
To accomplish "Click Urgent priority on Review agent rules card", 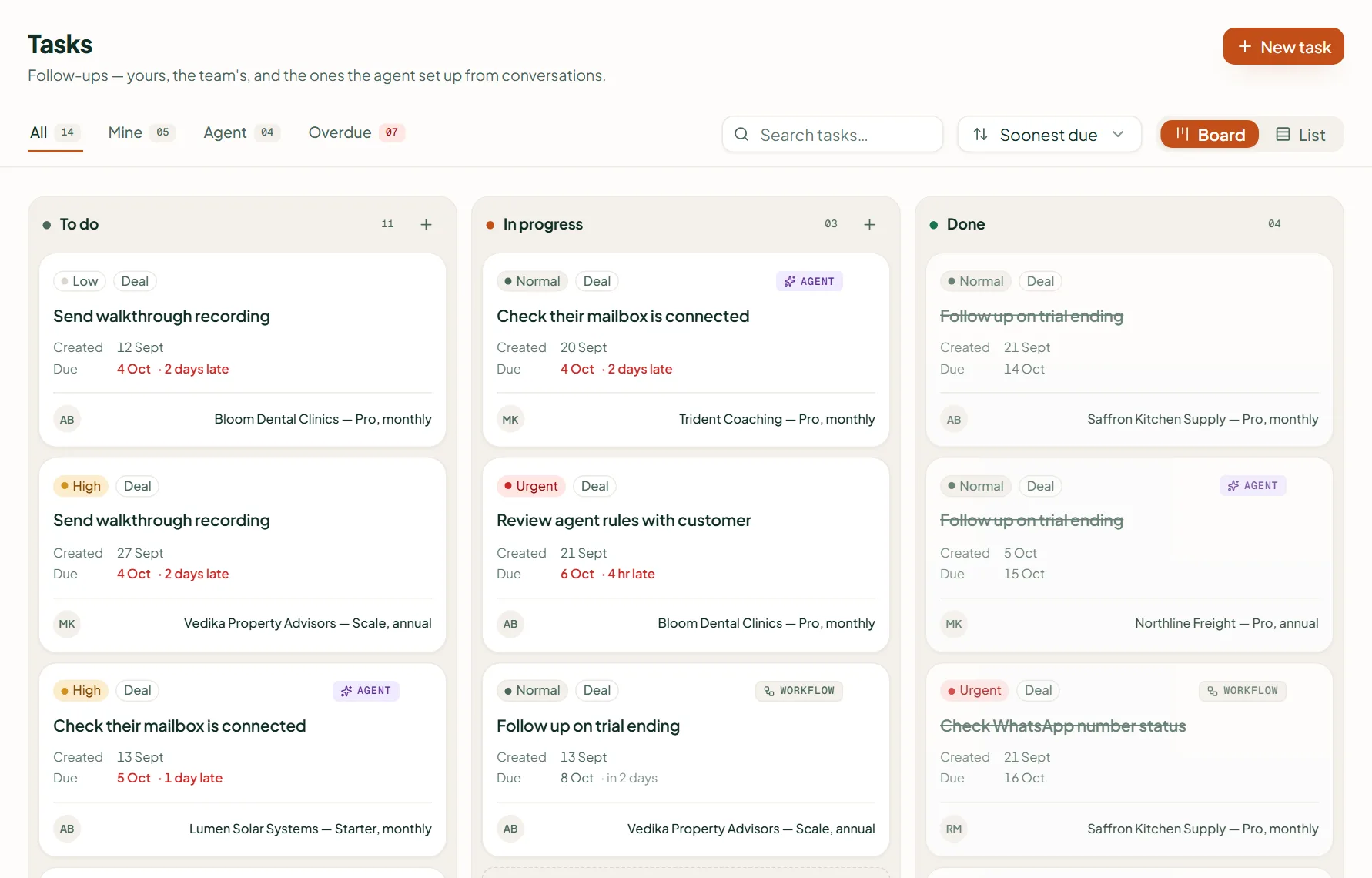I will point(531,486).
